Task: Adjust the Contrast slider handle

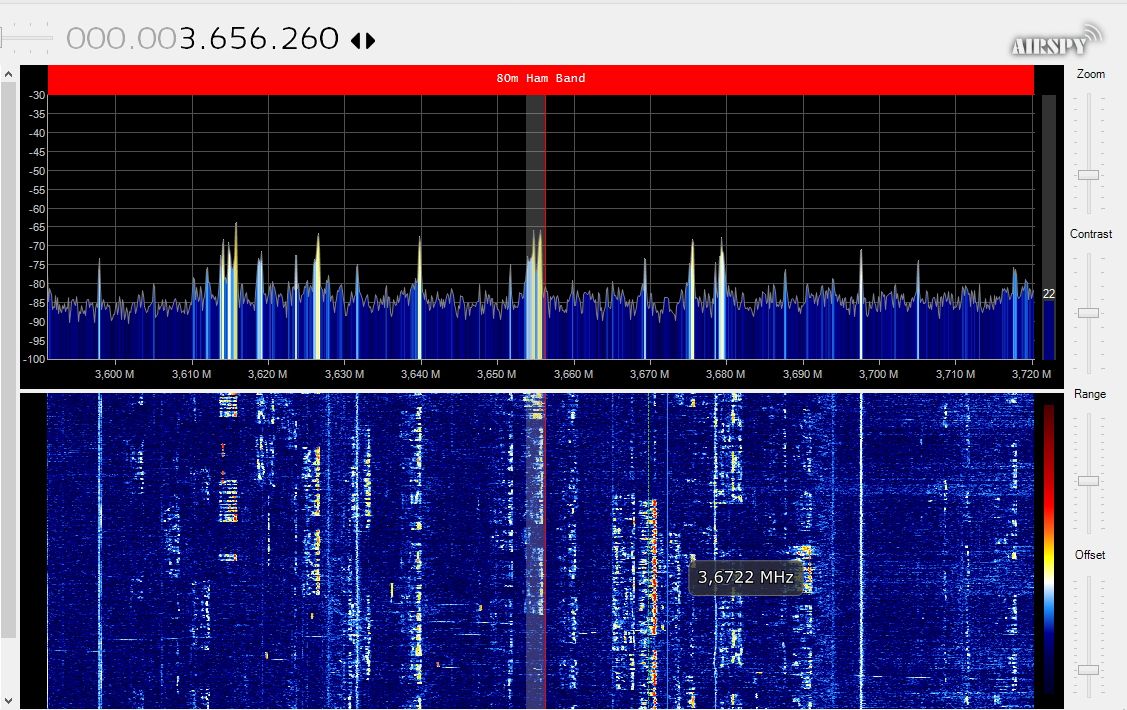Action: [1088, 313]
